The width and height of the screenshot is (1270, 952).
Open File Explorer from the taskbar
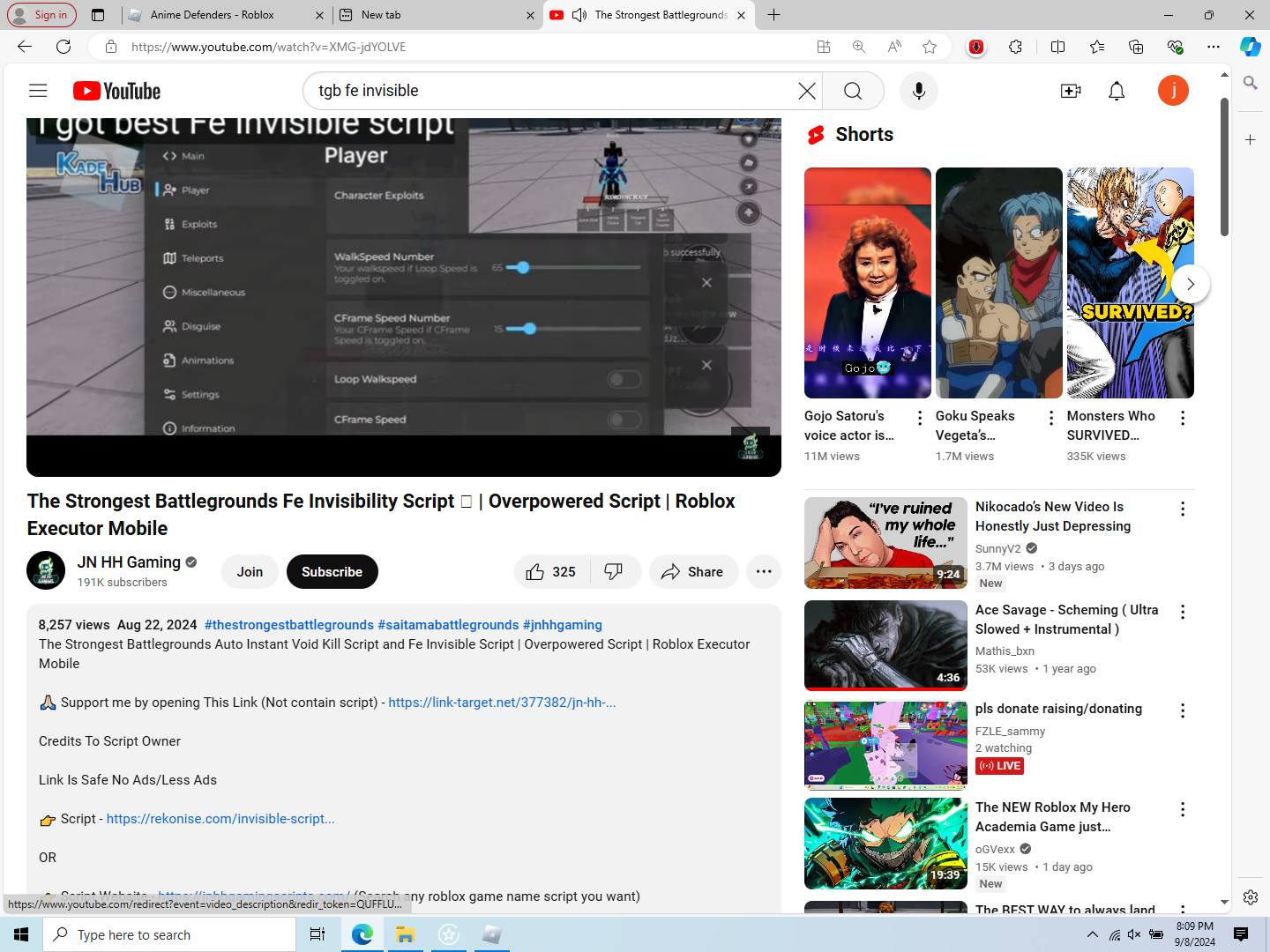click(x=405, y=934)
